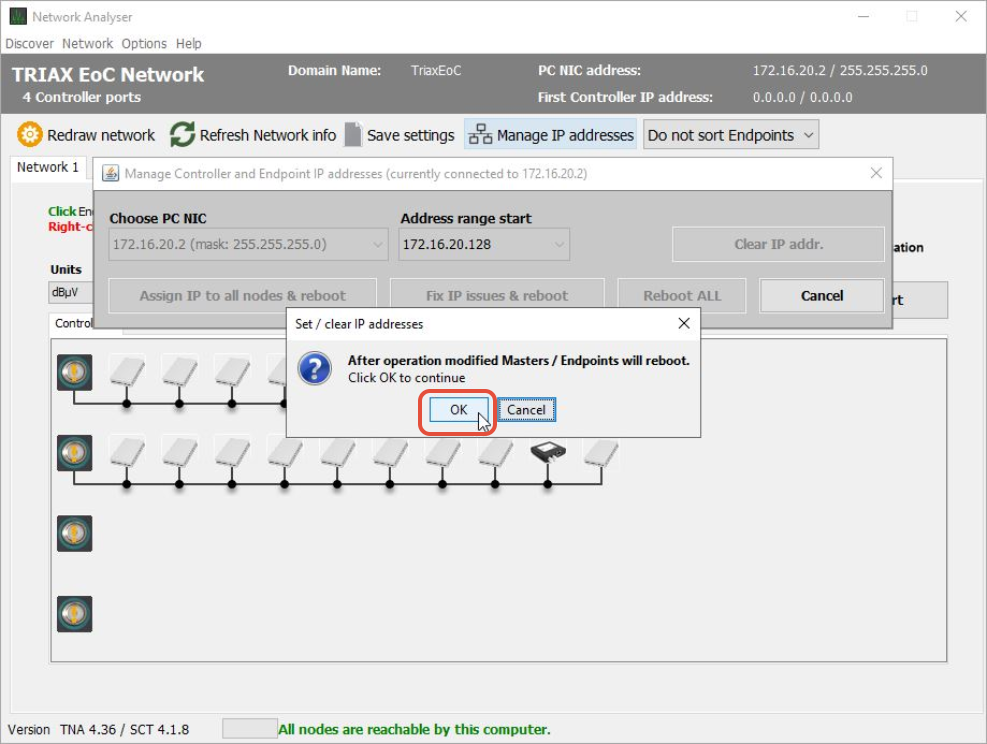The image size is (987, 744).
Task: Select first endpoint on first controller row
Action: tap(127, 371)
